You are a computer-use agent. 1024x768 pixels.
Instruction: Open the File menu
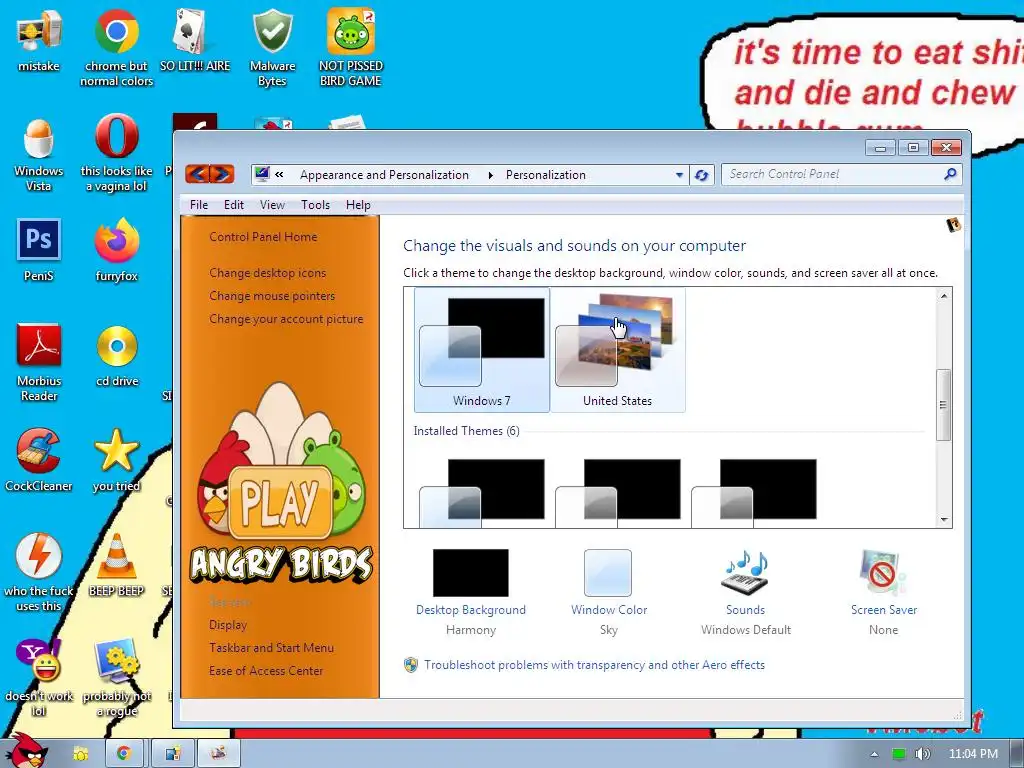pyautogui.click(x=199, y=205)
